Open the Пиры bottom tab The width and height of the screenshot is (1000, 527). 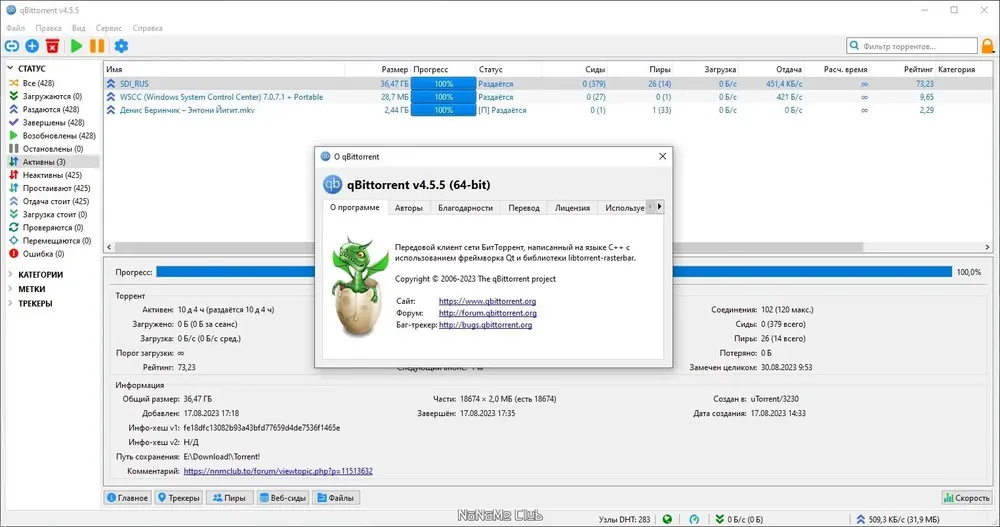230,498
